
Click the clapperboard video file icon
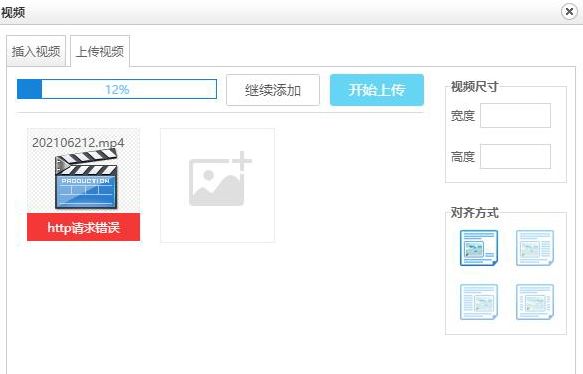86,179
